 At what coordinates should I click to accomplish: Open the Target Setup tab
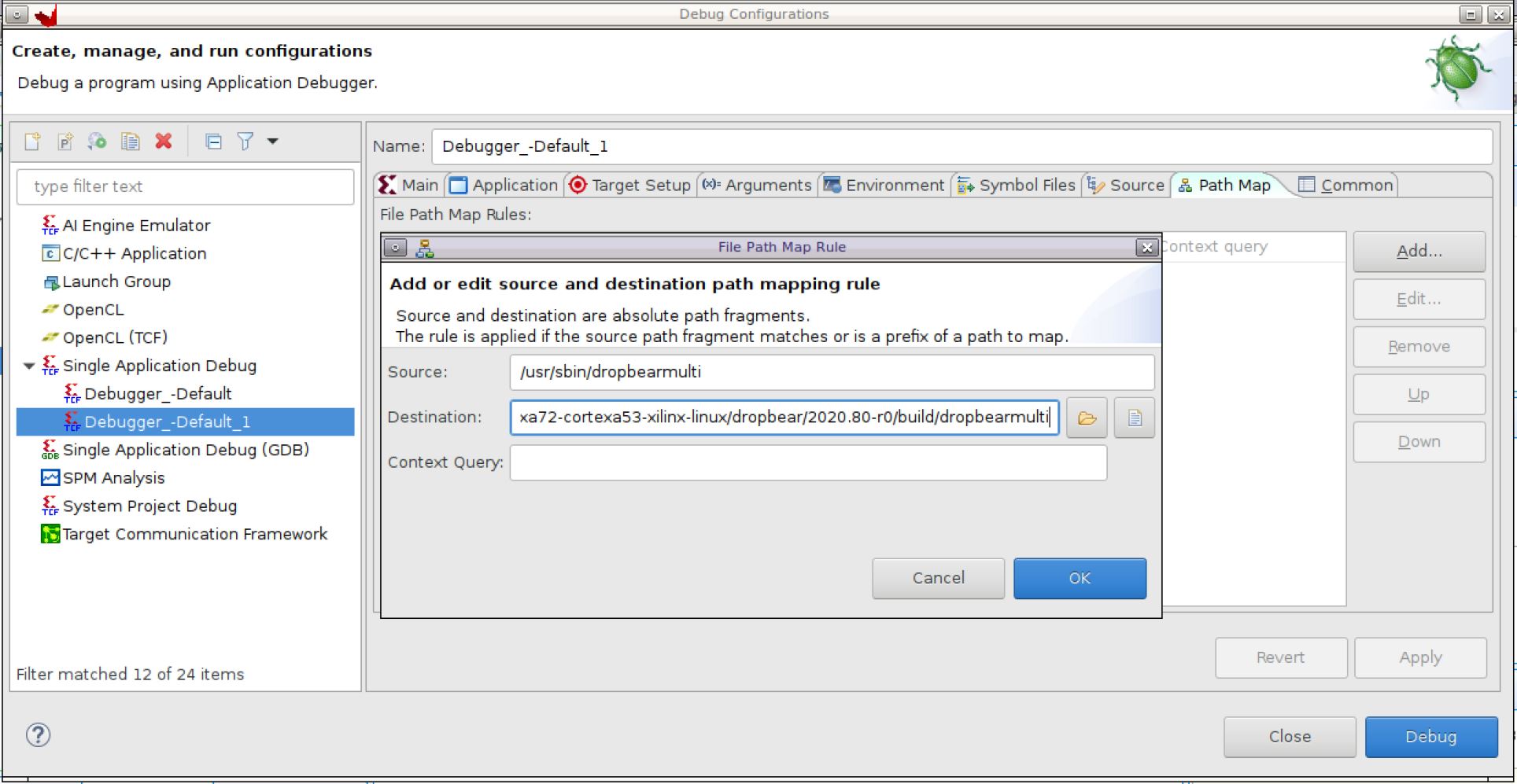630,186
